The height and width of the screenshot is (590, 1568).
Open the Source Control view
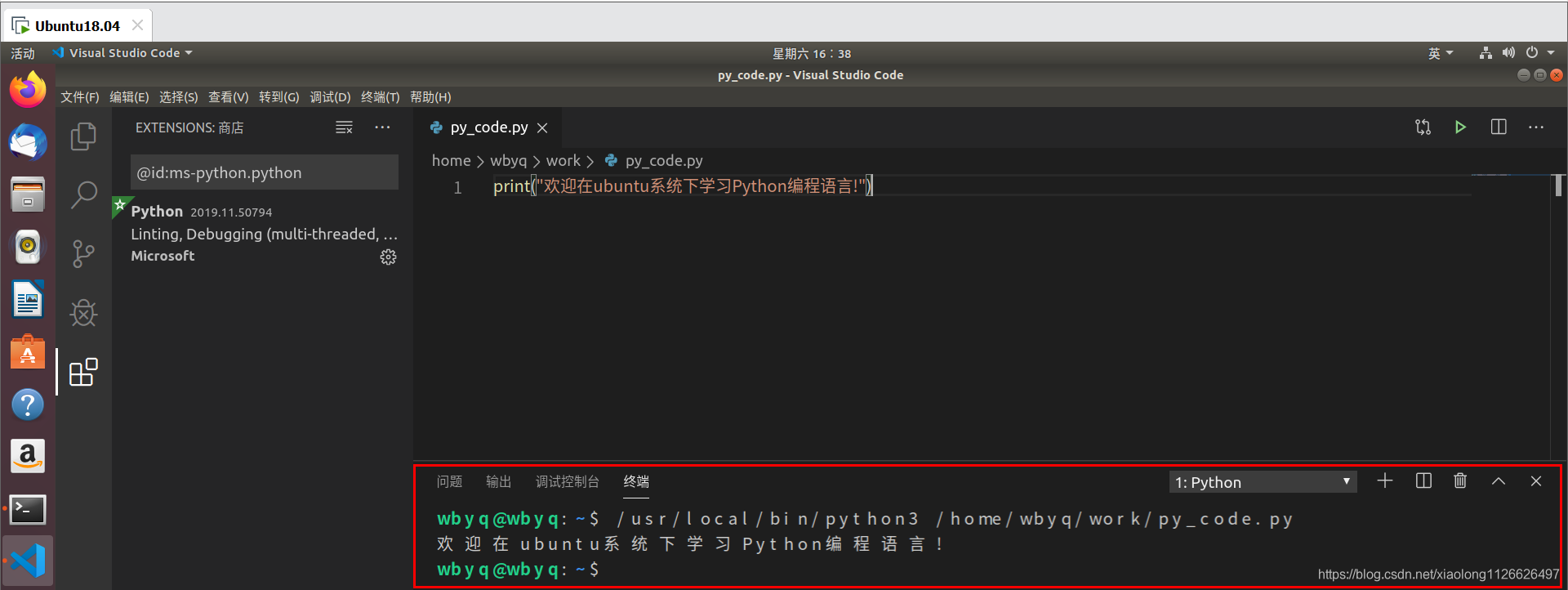click(x=83, y=254)
